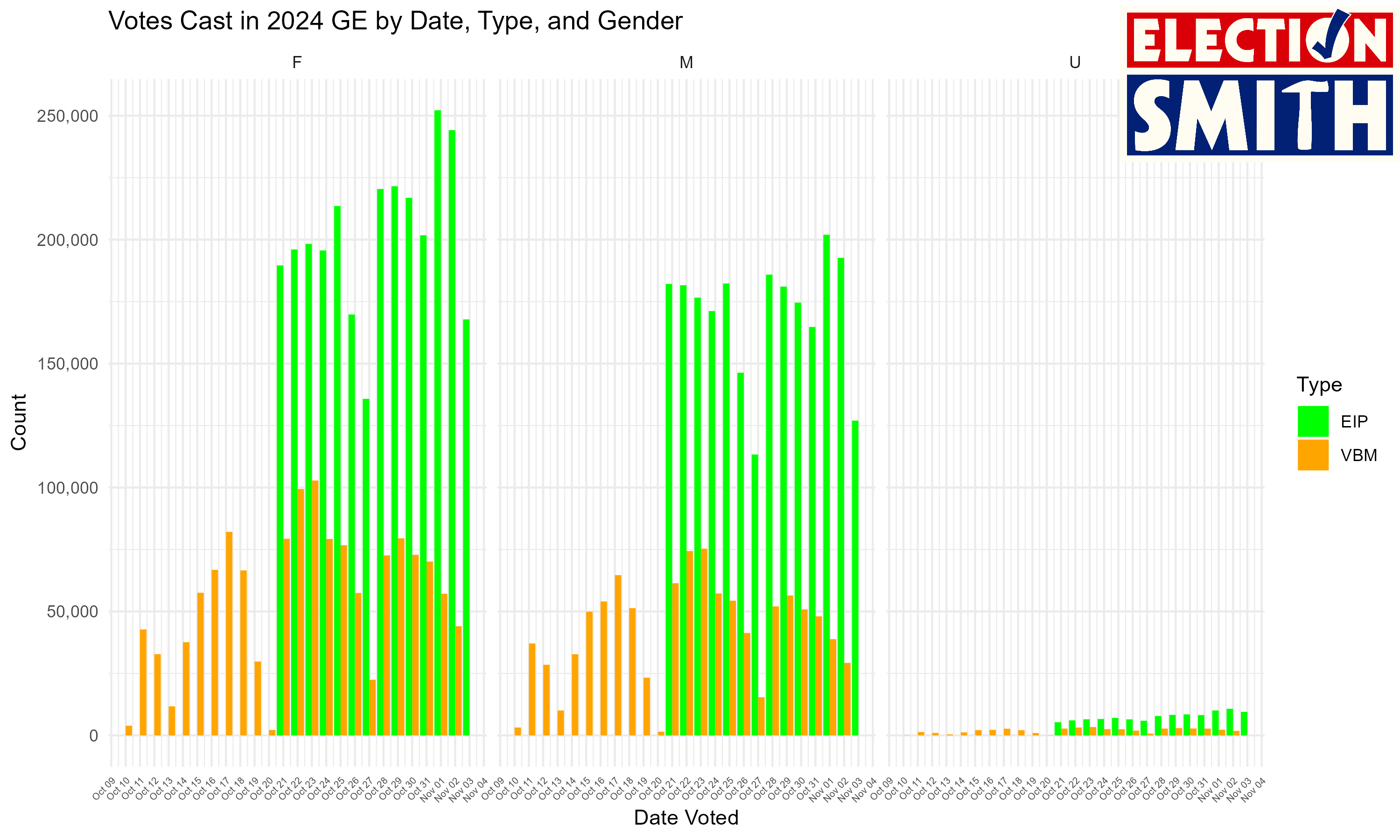Click the 200,000 y-axis label
The width and height of the screenshot is (1400, 840).
(67, 240)
